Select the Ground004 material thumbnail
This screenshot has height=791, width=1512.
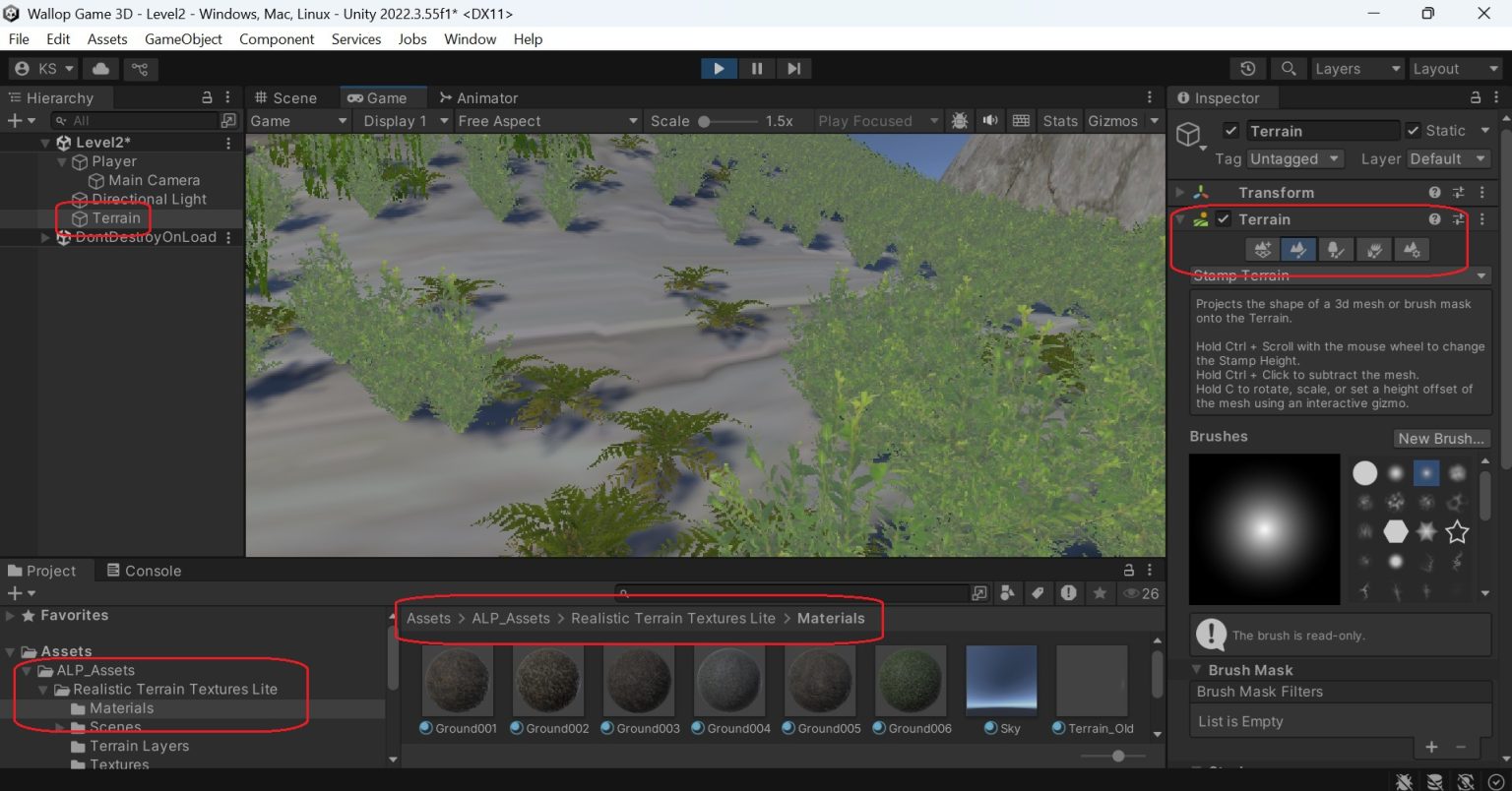tap(729, 680)
